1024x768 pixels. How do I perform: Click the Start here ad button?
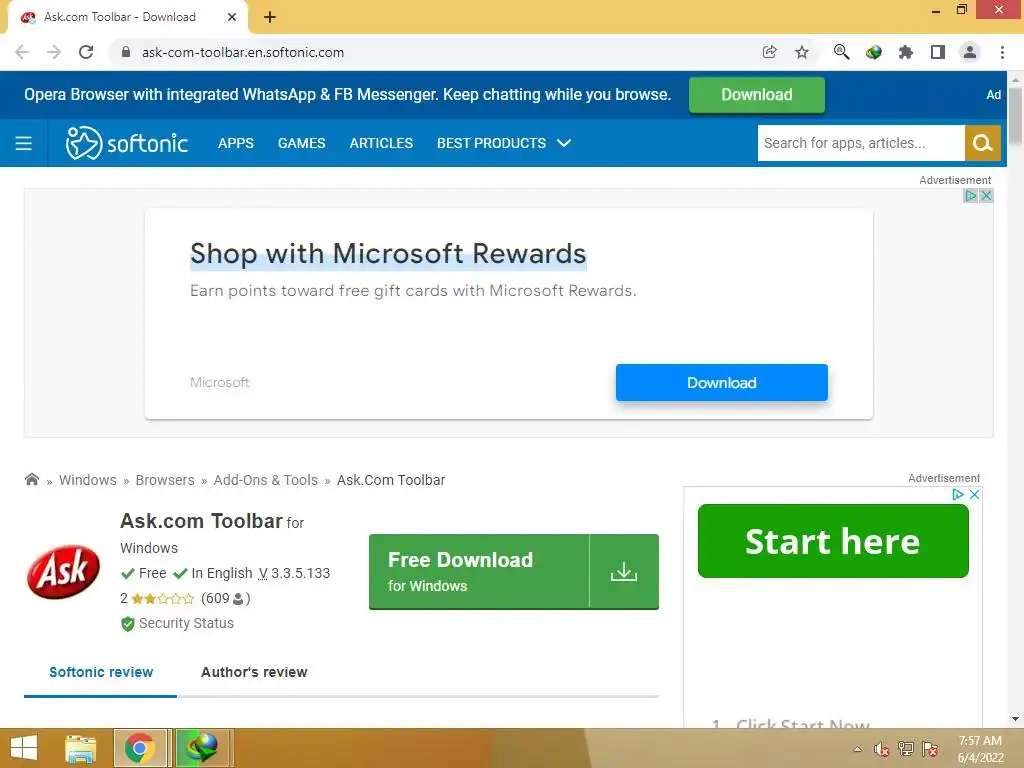833,541
